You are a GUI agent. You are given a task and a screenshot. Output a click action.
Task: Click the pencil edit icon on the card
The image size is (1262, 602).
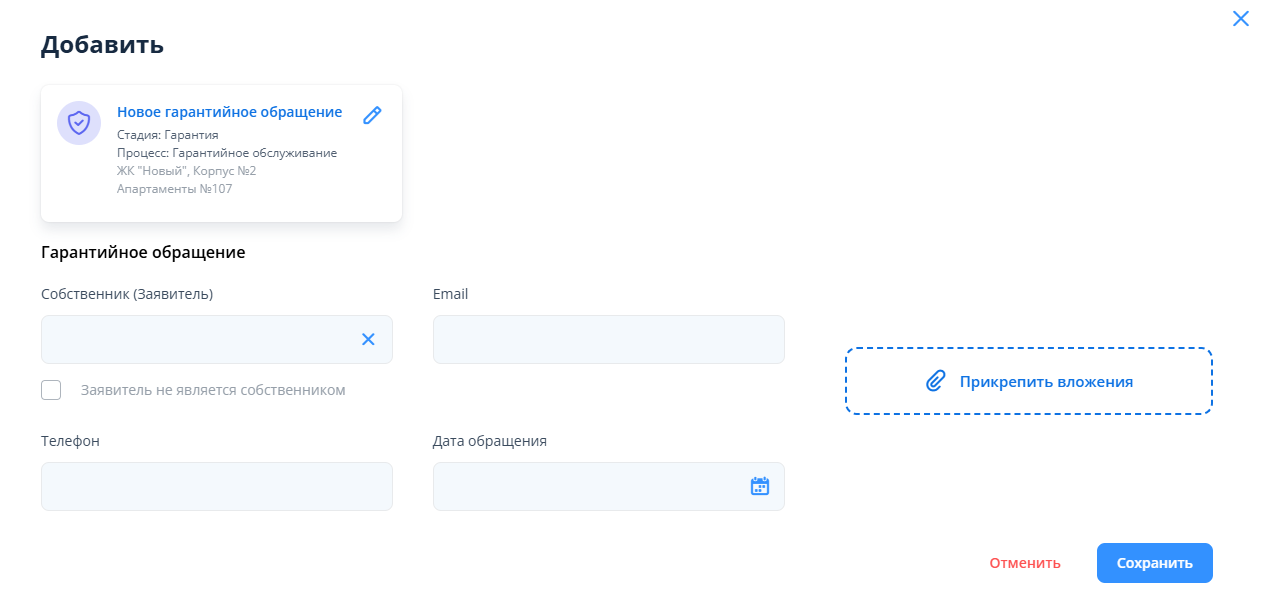(372, 115)
